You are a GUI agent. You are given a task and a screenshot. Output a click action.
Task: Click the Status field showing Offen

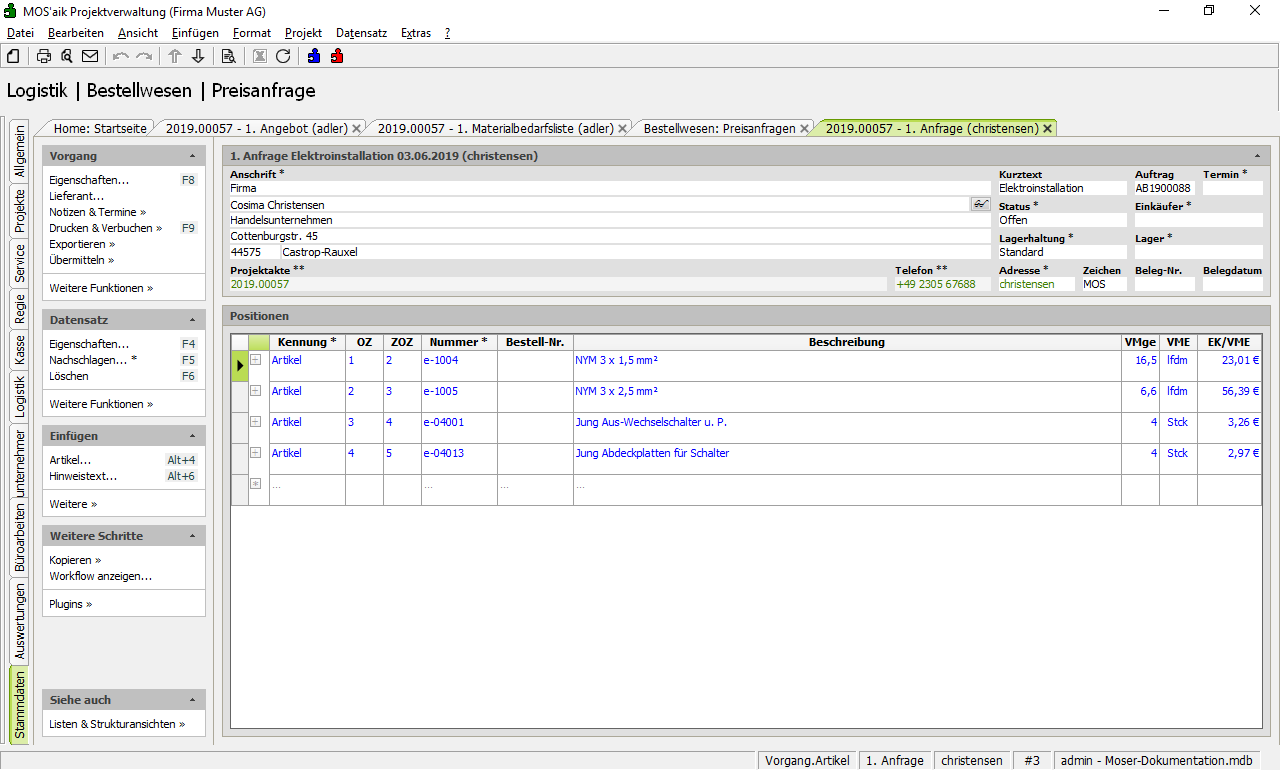point(1061,220)
